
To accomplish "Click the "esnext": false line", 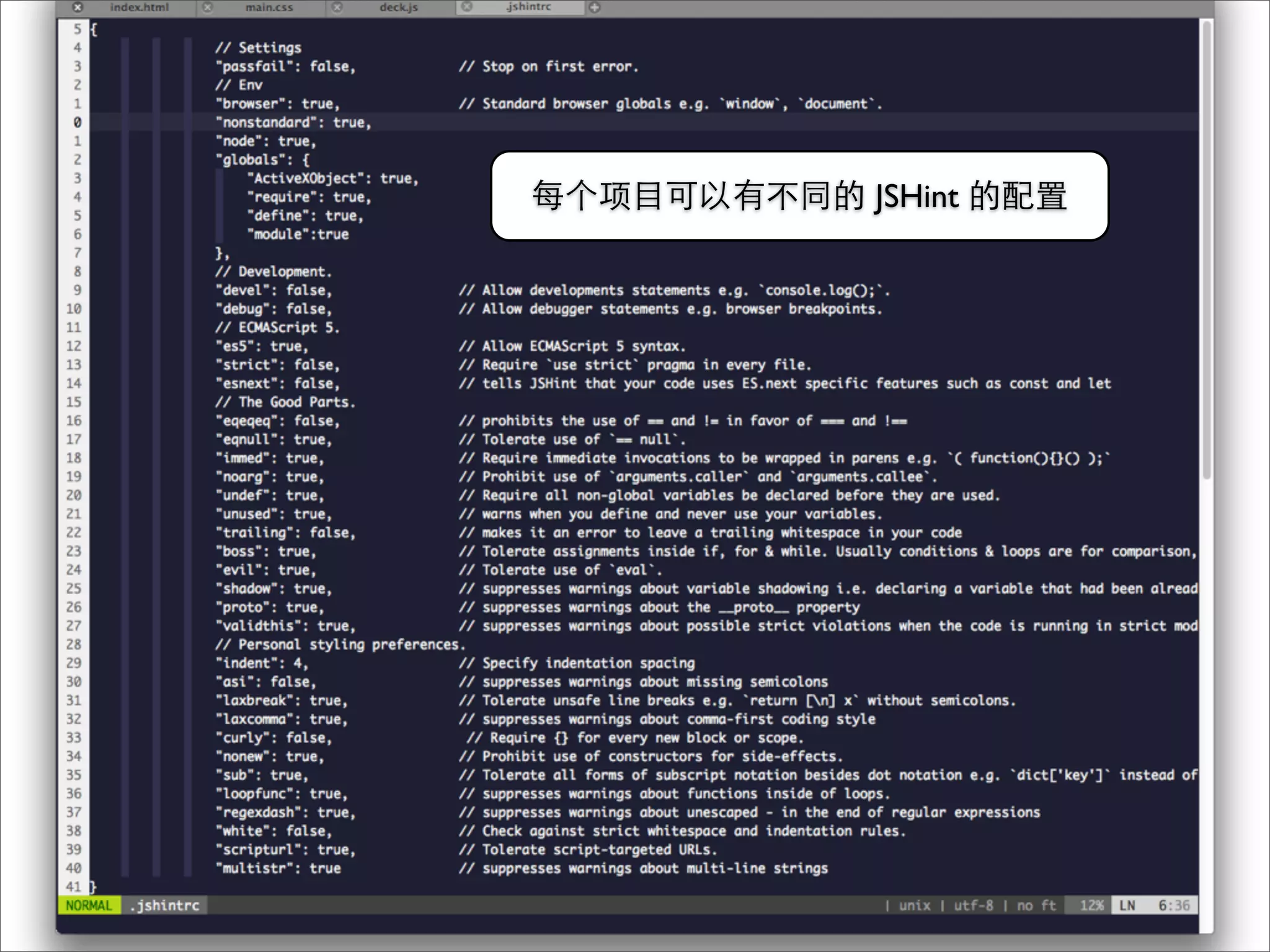I will [277, 383].
